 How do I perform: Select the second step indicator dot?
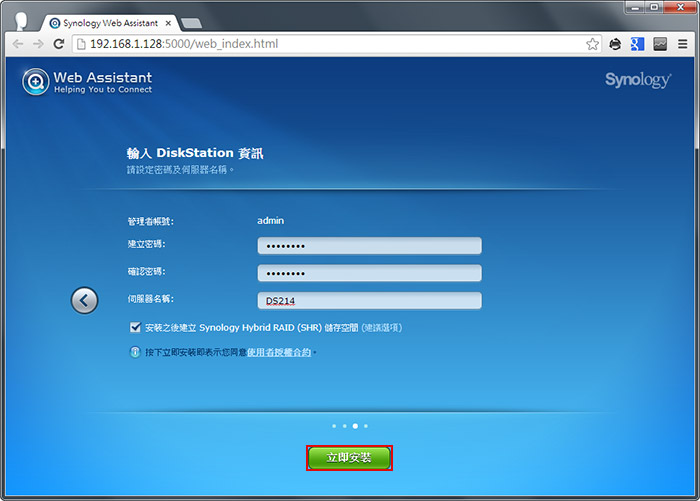[345, 426]
